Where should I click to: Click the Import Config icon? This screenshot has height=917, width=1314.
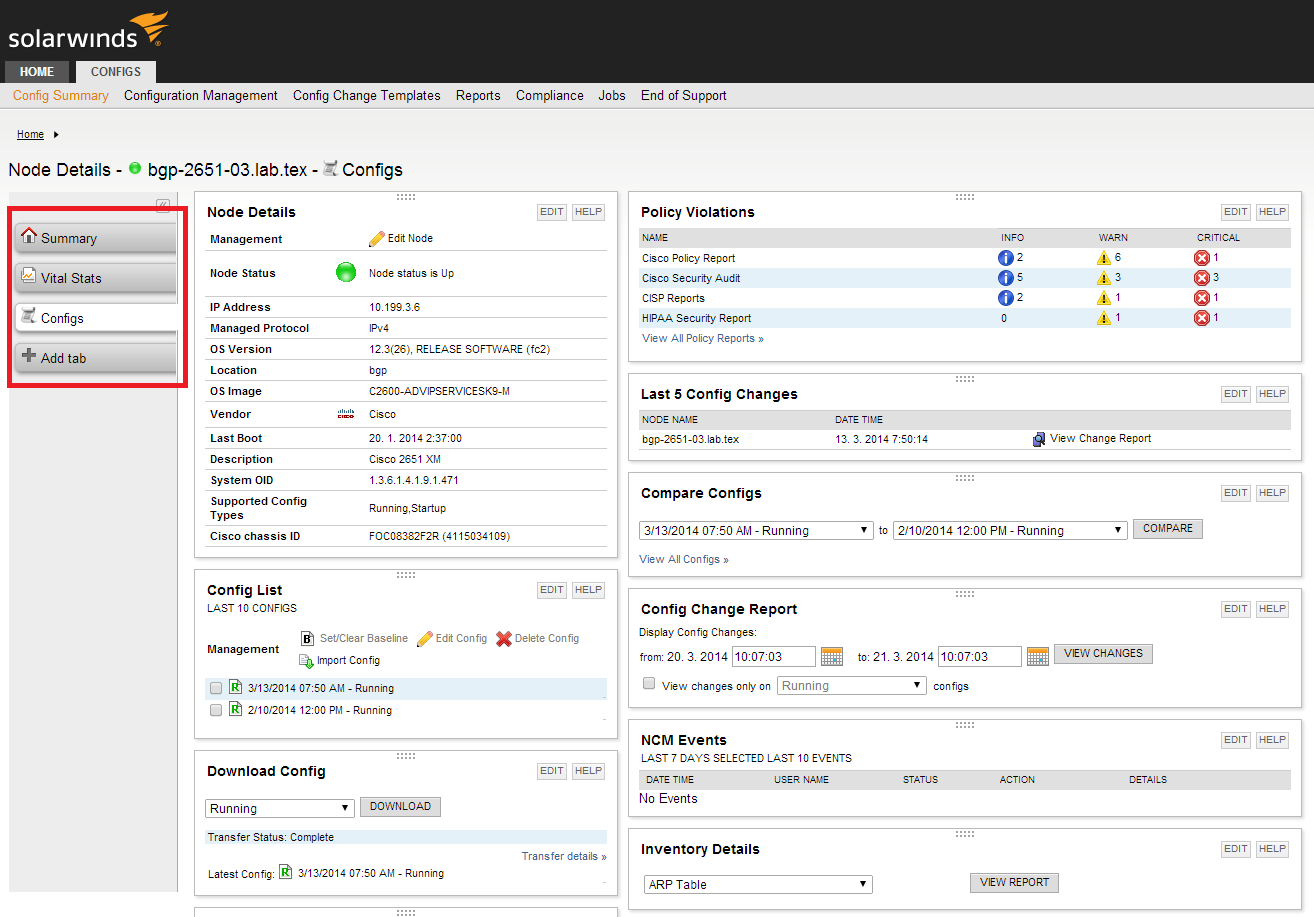(x=306, y=660)
